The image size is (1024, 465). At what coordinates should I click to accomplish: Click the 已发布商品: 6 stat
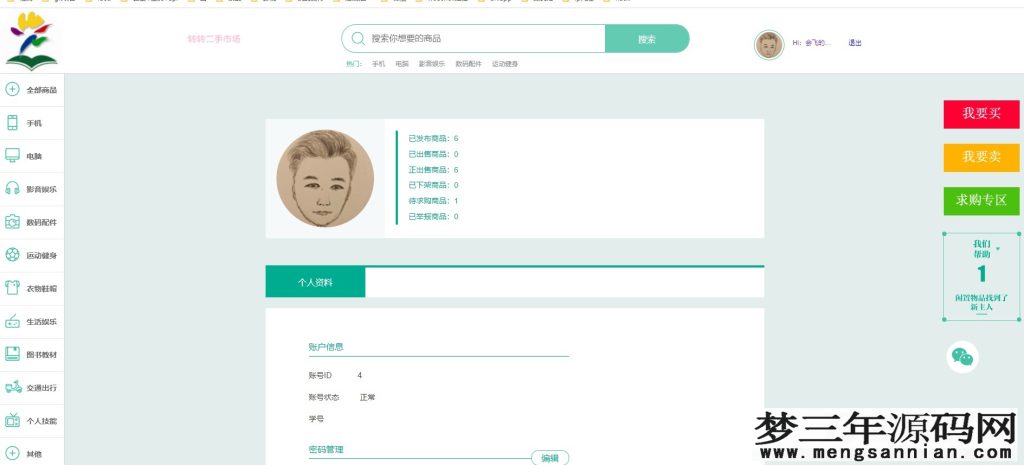pos(433,138)
